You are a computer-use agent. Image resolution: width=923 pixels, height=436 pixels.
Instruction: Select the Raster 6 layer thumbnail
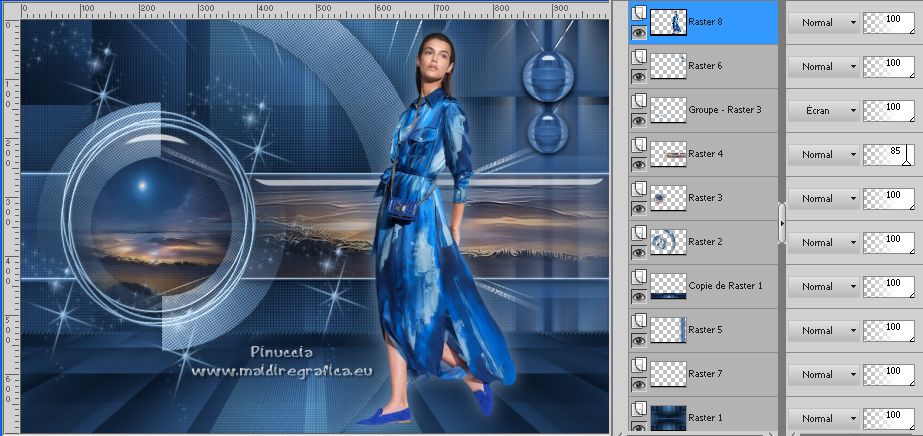(668, 66)
